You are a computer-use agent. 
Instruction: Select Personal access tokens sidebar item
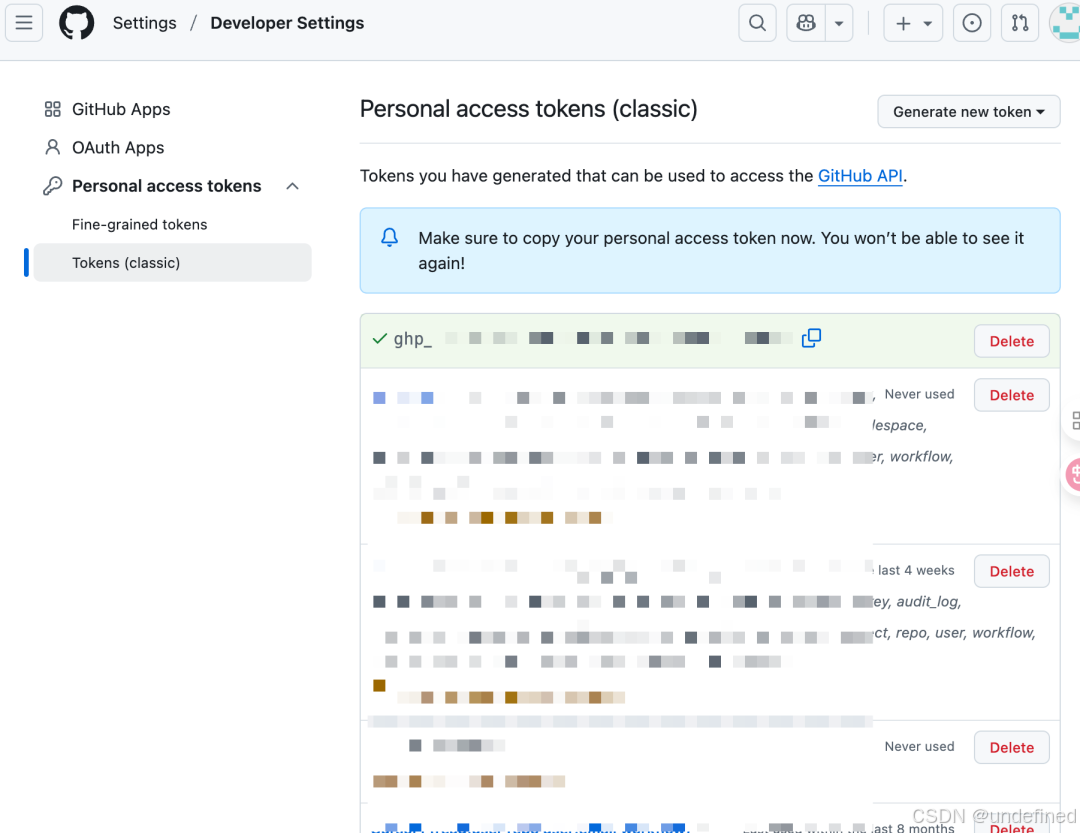(x=167, y=186)
